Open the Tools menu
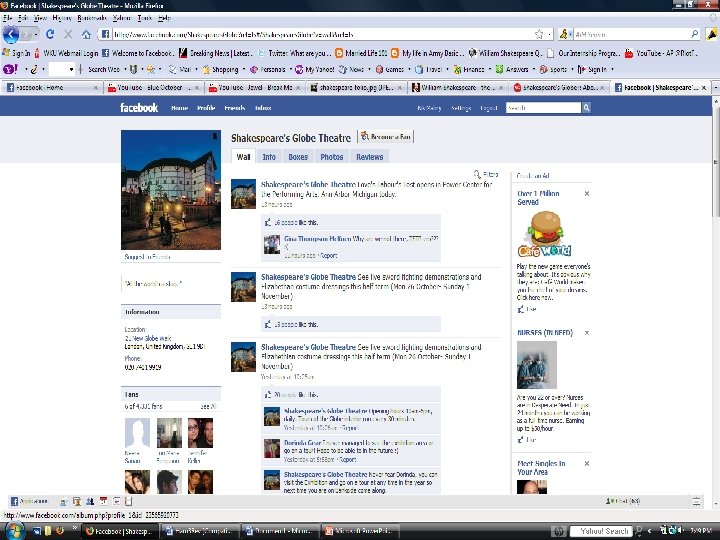 click(144, 18)
